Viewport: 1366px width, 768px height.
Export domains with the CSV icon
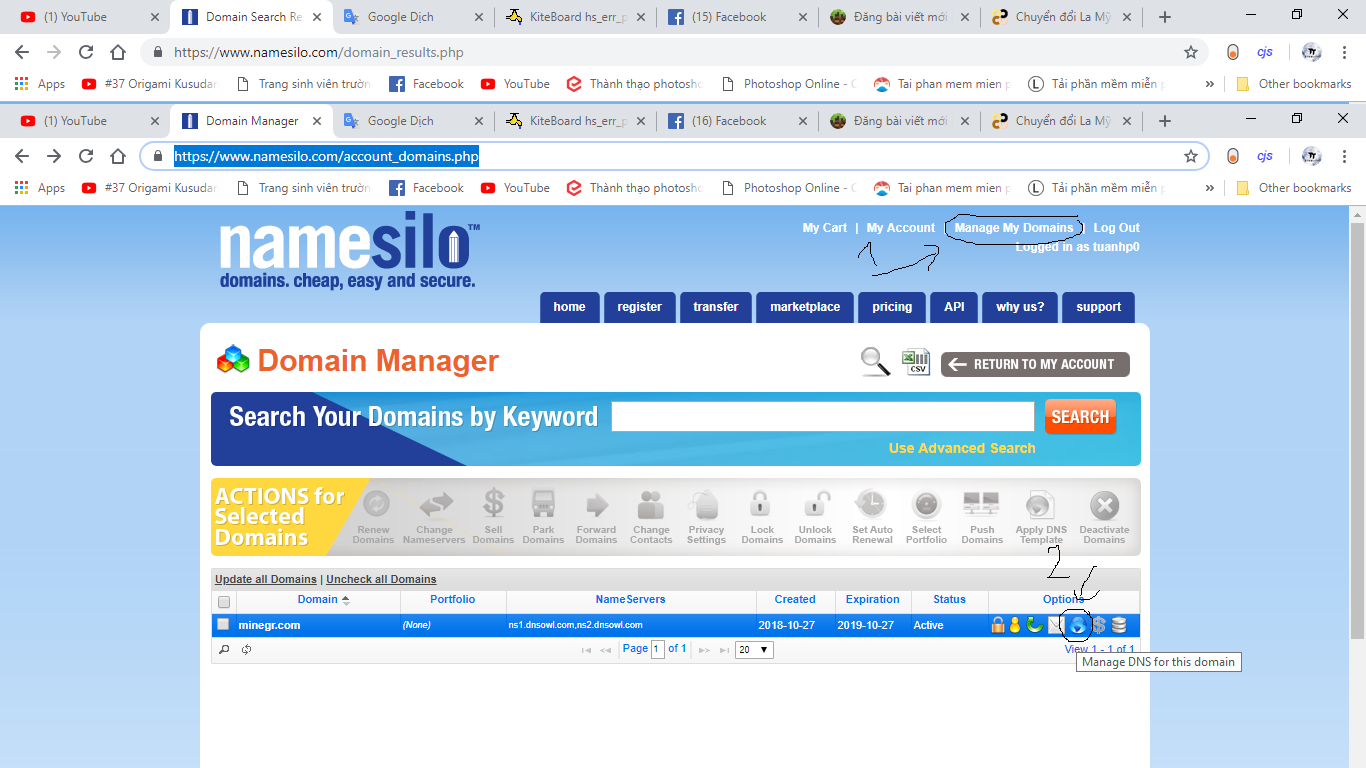pos(915,362)
